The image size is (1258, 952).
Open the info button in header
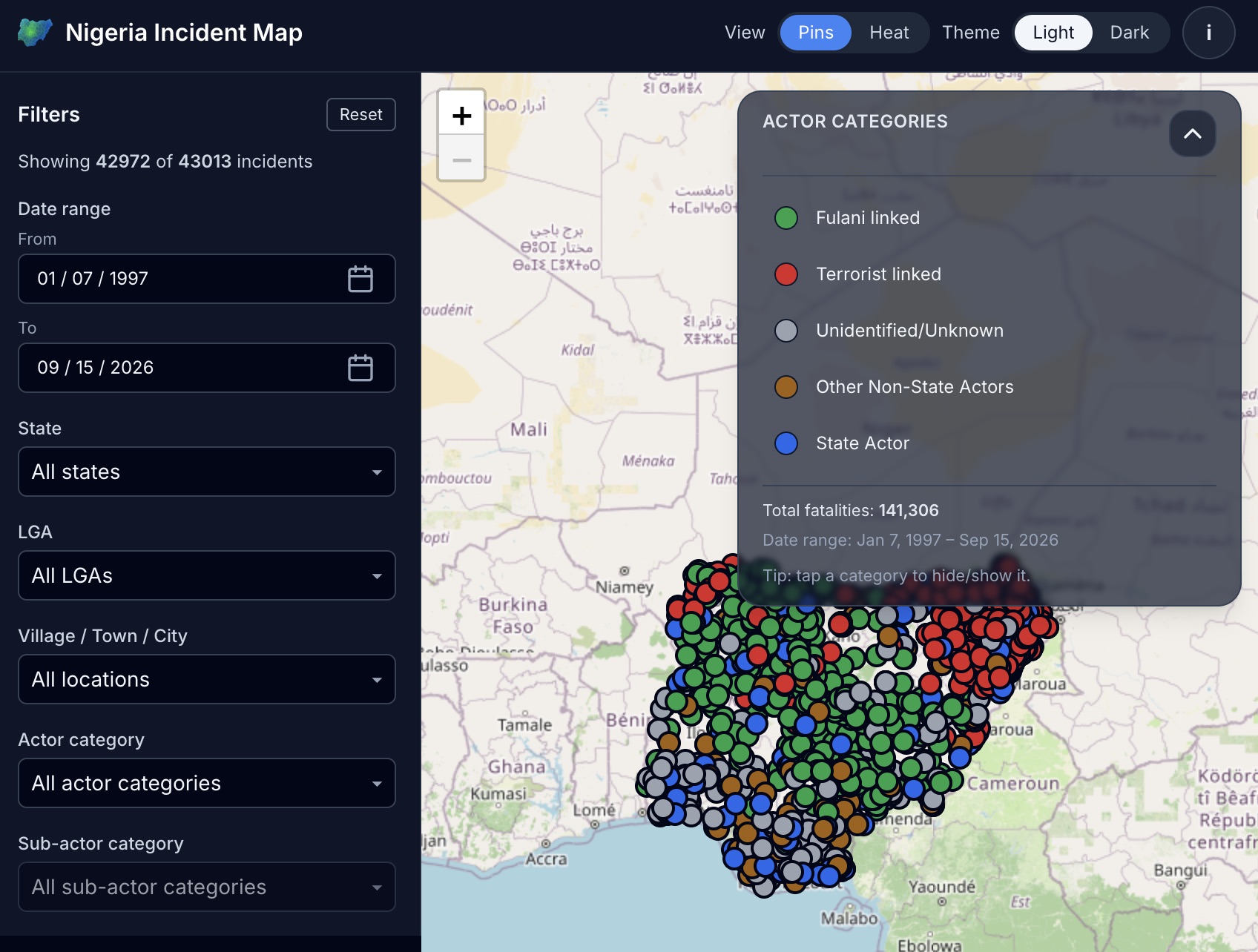pos(1208,33)
